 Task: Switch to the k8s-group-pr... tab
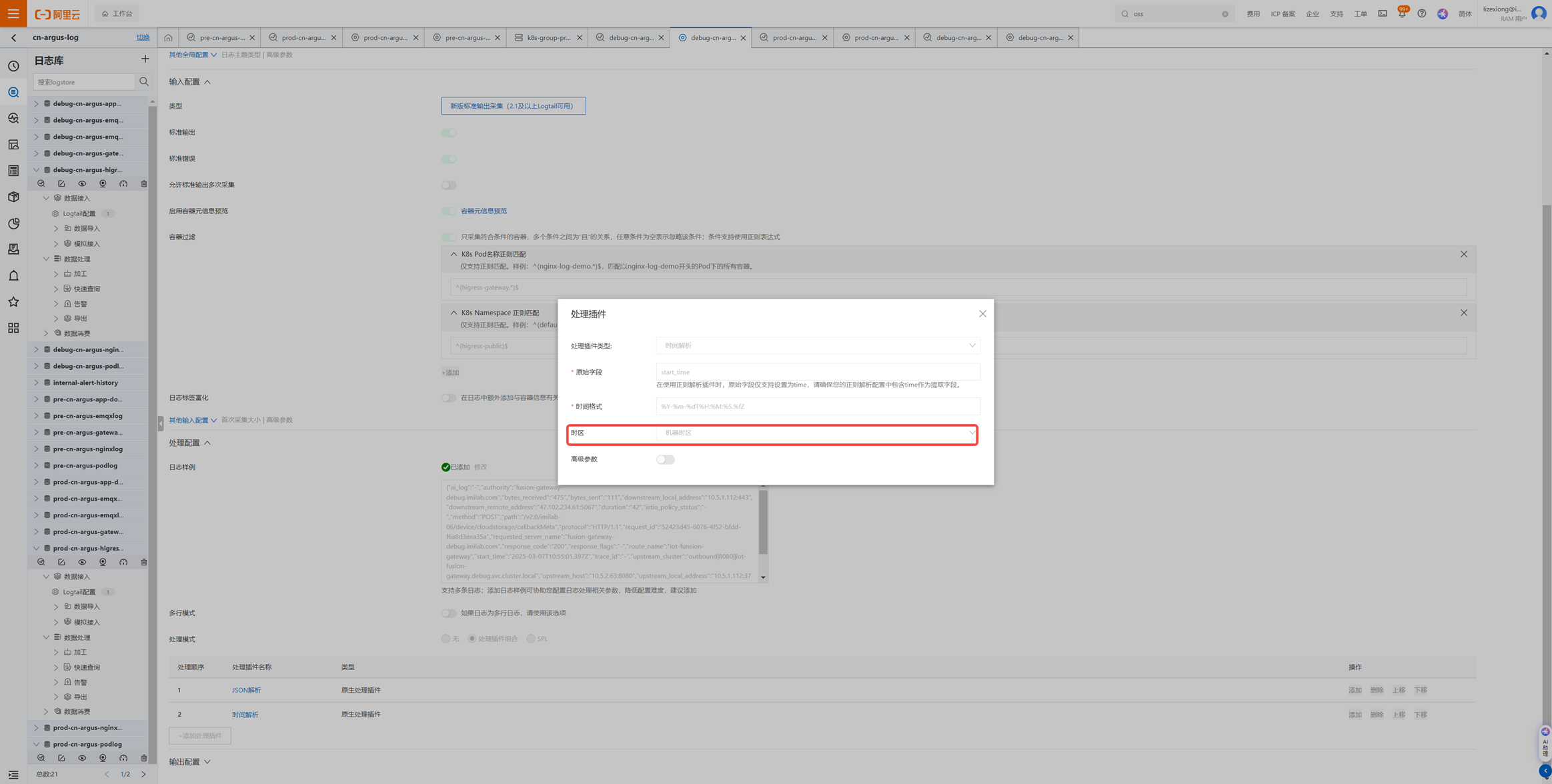point(548,38)
